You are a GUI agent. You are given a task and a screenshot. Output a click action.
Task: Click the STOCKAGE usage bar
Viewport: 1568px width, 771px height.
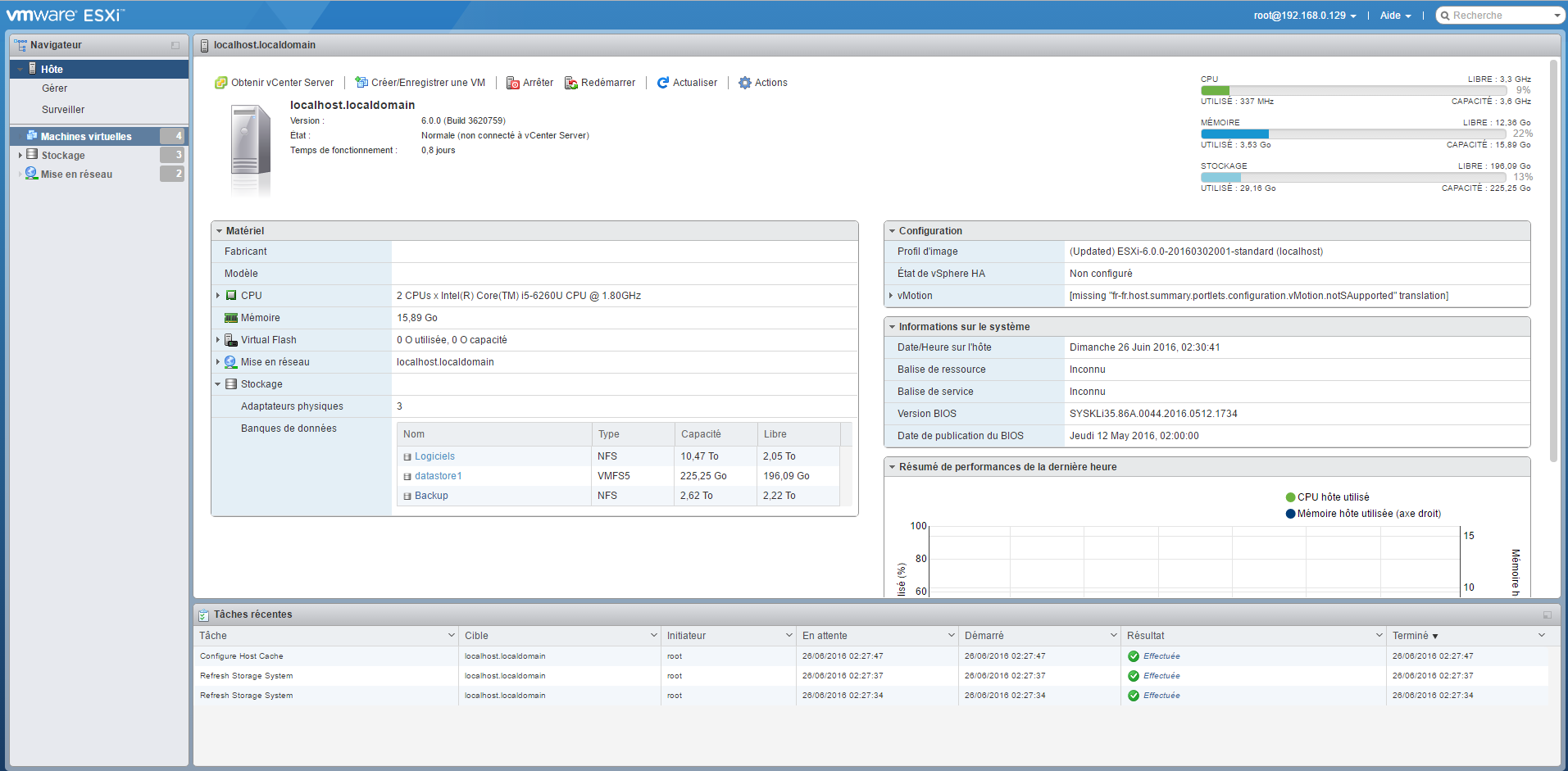pos(1354,178)
